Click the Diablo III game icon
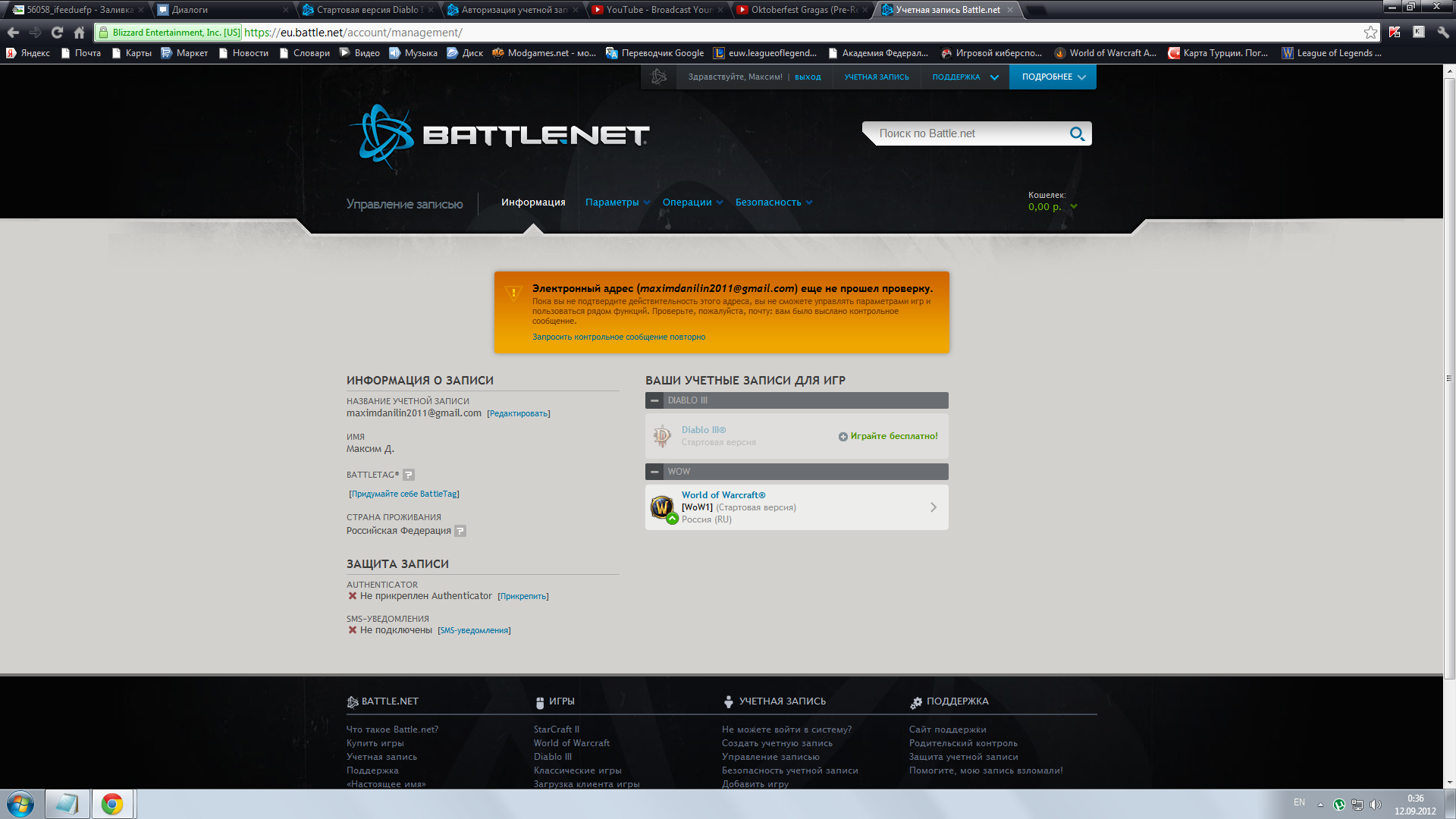Screen dimensions: 1456x819 pyautogui.click(x=662, y=436)
